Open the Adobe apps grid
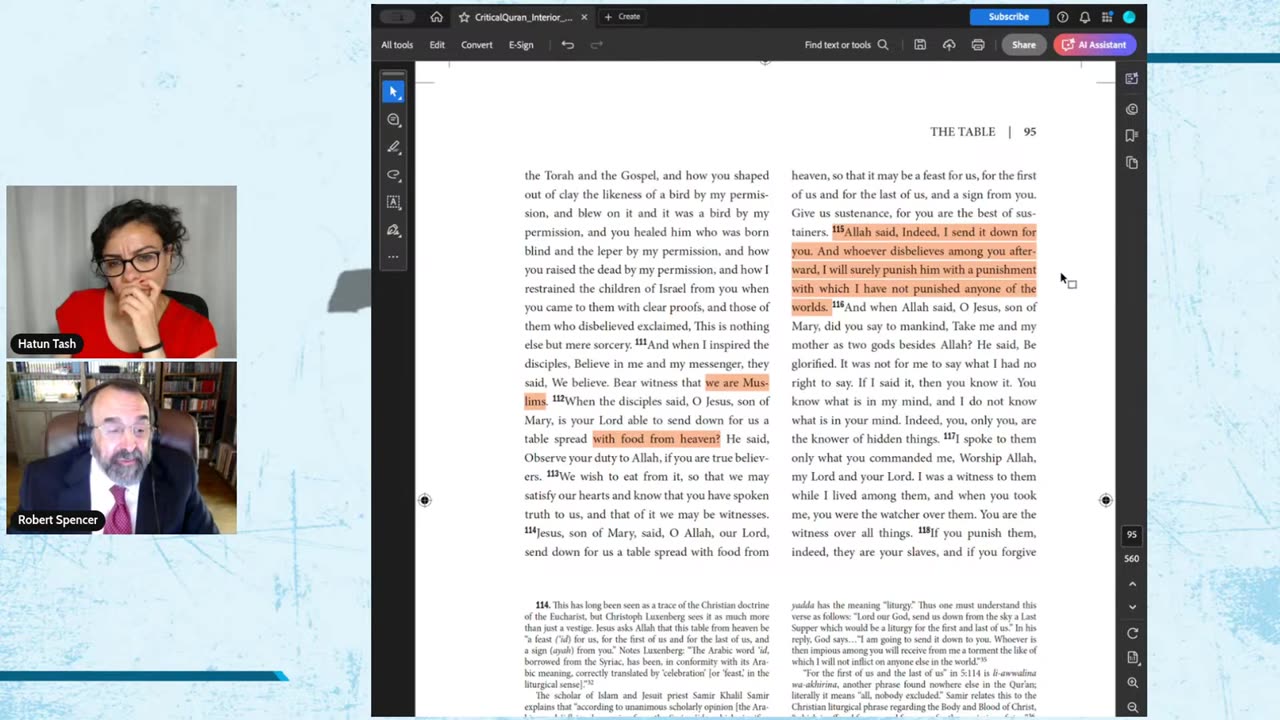This screenshot has width=1280, height=720. pos(1107,17)
